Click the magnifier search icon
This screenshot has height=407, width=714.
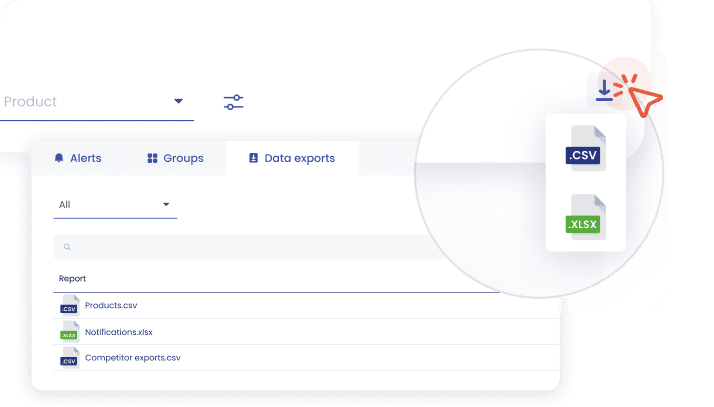click(67, 247)
